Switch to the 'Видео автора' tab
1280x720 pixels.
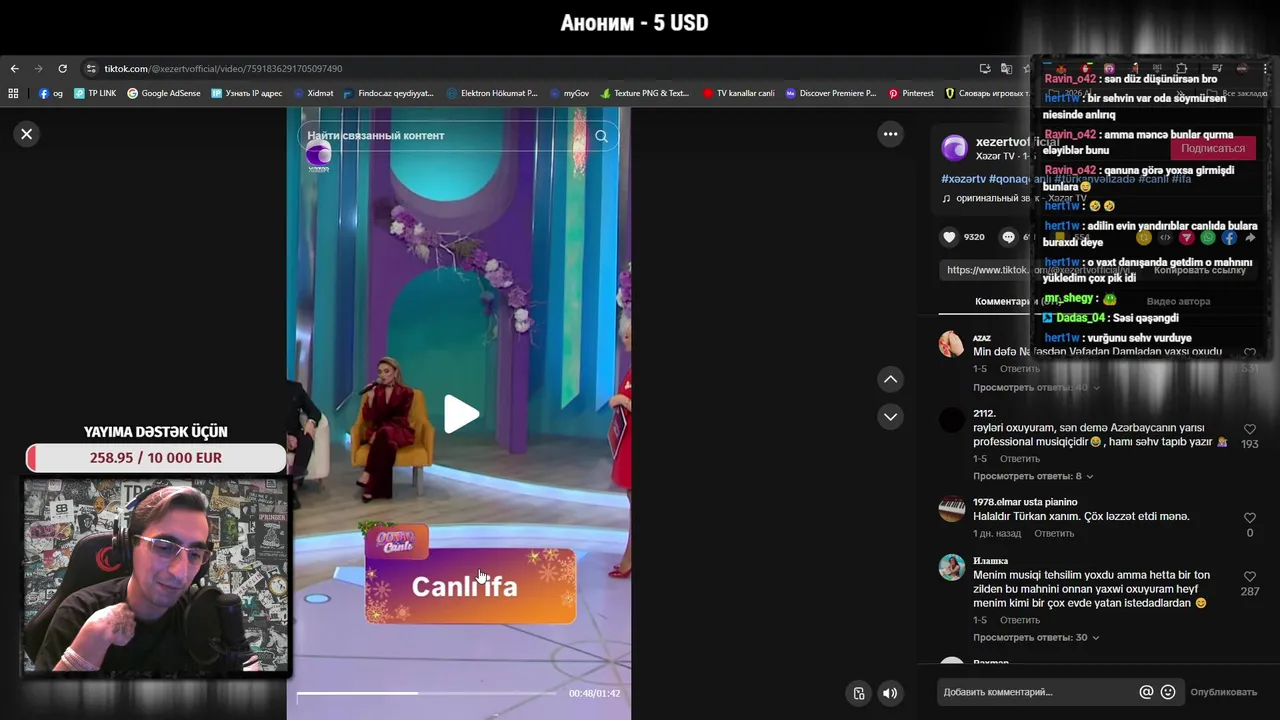tap(1178, 301)
